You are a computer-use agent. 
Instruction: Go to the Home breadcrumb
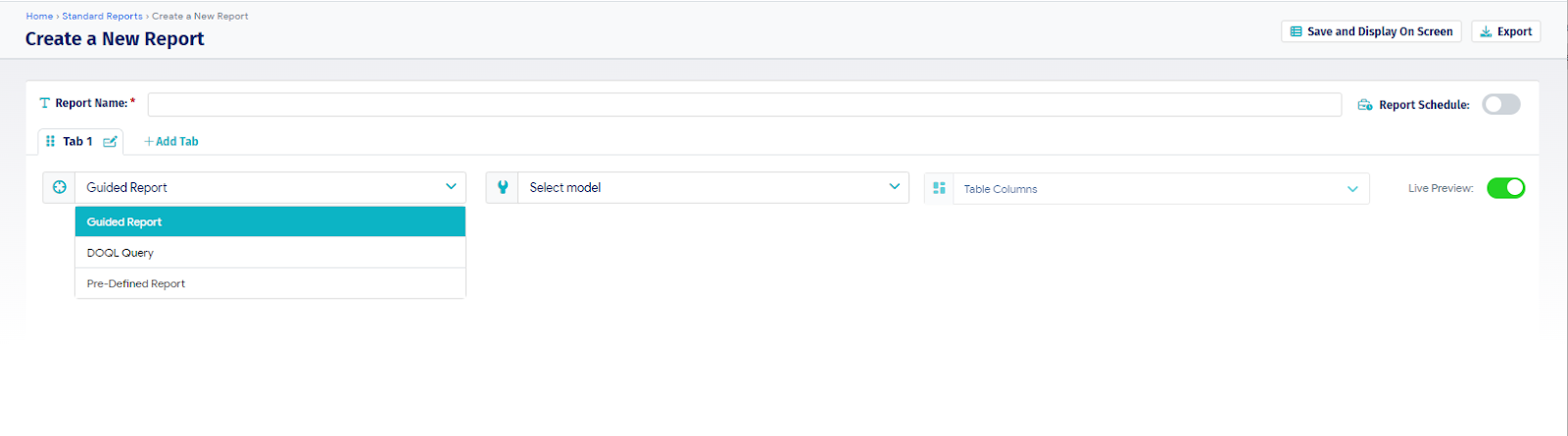click(x=39, y=16)
